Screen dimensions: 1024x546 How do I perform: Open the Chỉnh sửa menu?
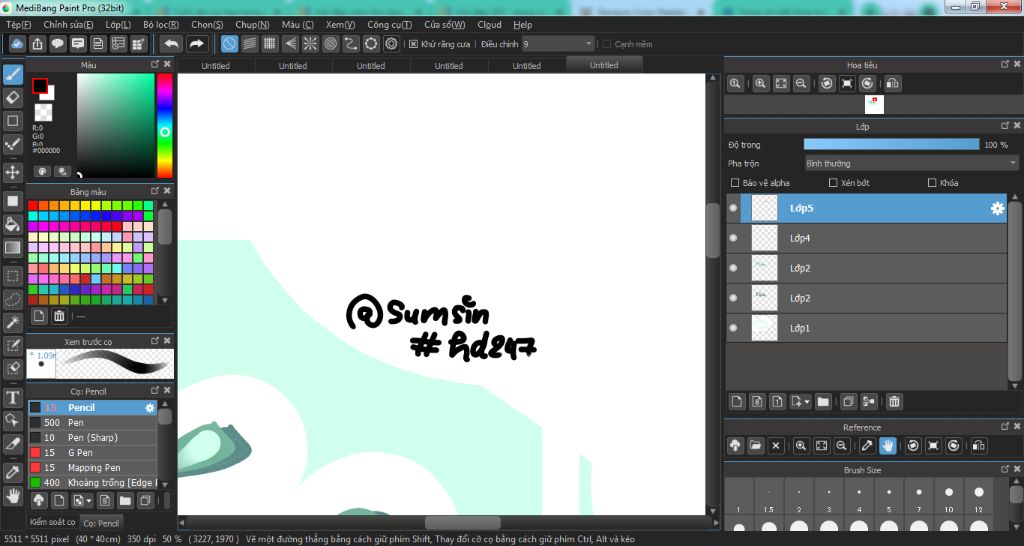point(68,25)
